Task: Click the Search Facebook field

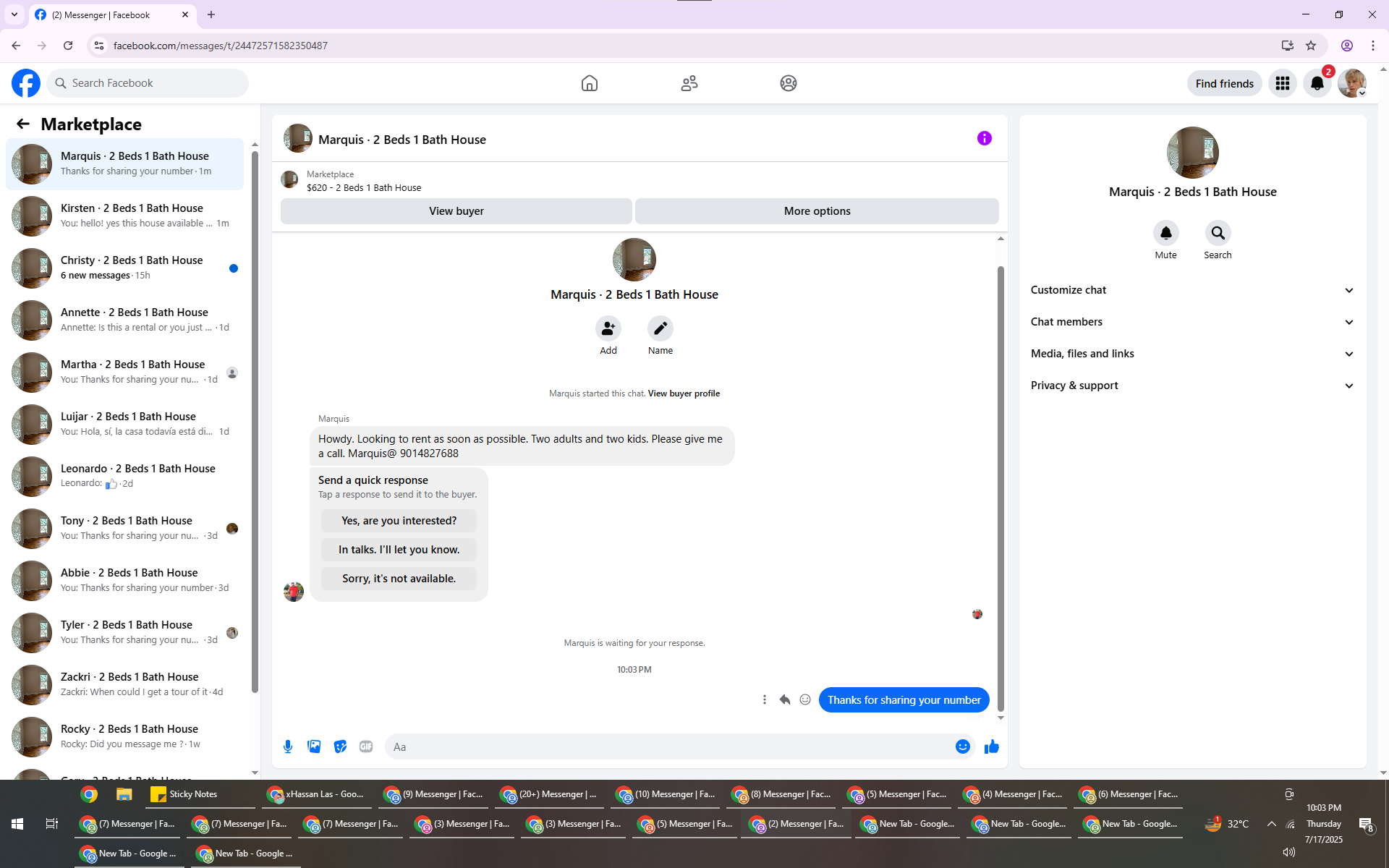Action: click(x=148, y=83)
